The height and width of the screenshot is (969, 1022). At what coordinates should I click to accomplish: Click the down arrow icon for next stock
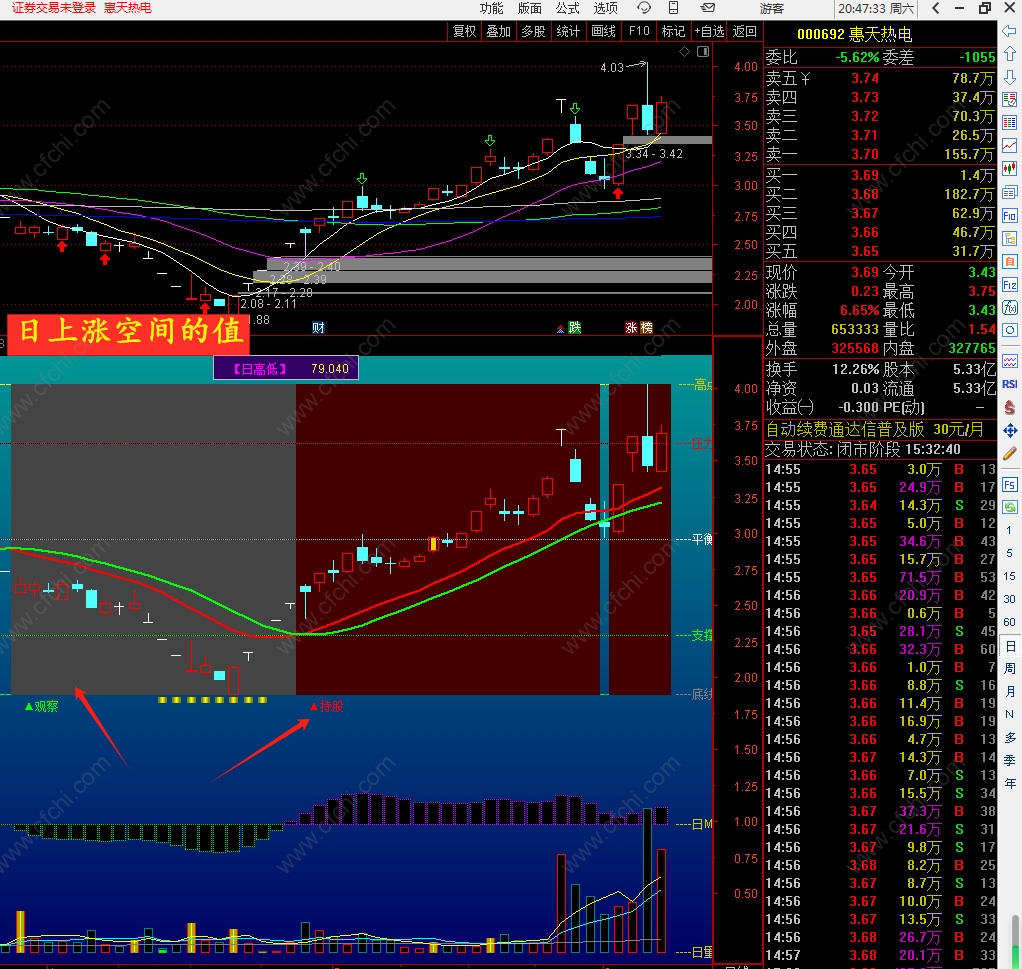pyautogui.click(x=1010, y=77)
